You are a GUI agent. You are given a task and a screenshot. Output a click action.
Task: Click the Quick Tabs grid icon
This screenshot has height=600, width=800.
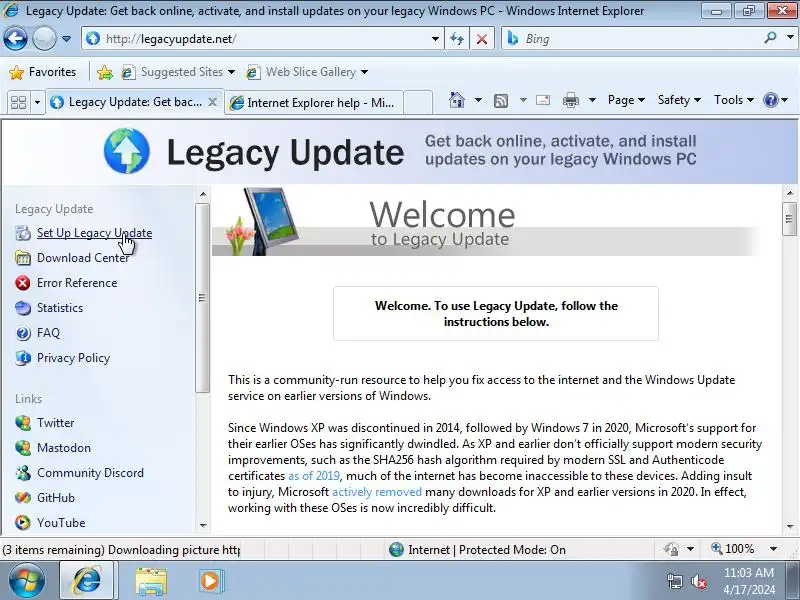pyautogui.click(x=18, y=102)
